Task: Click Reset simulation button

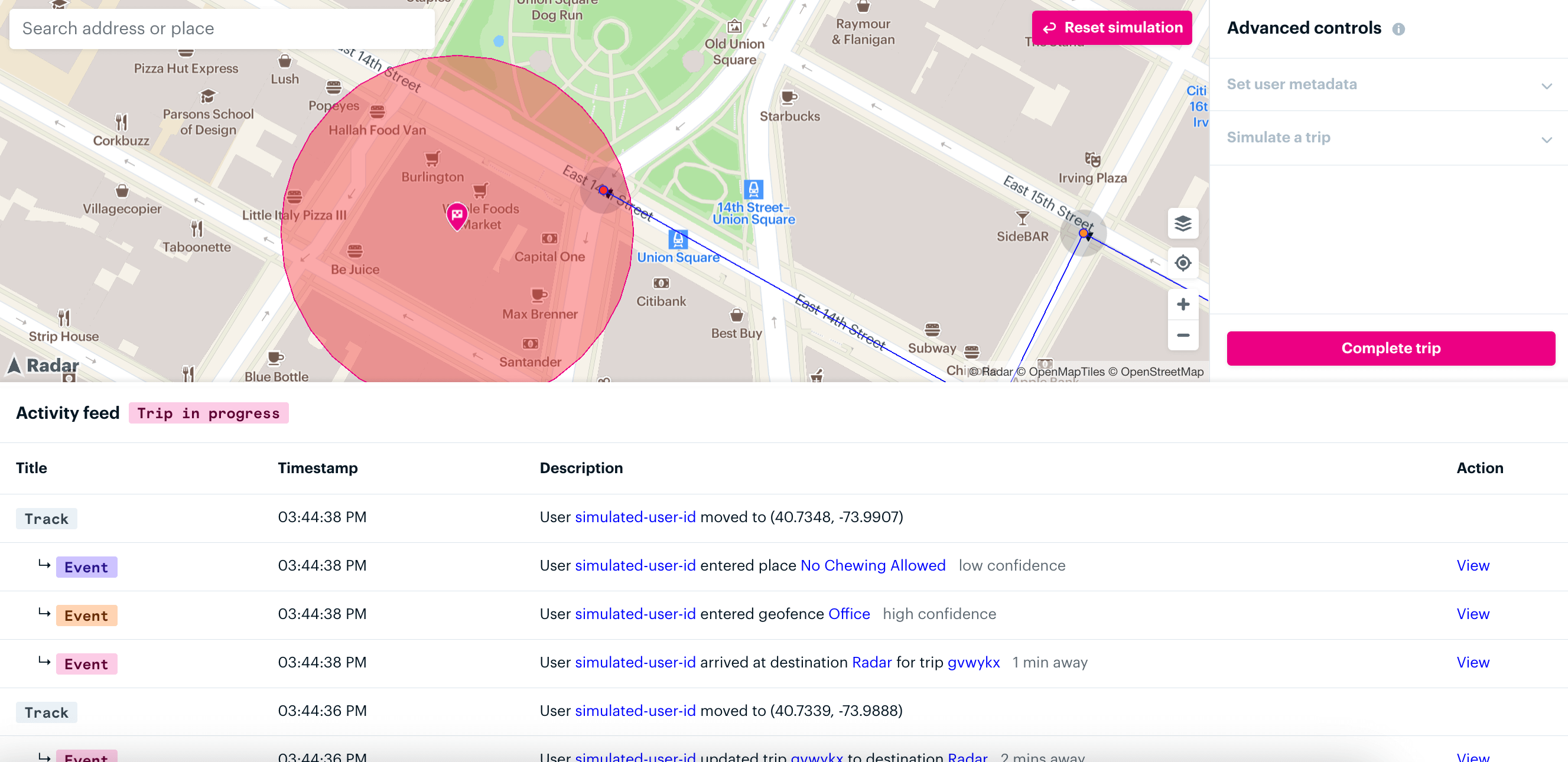Action: [1111, 27]
